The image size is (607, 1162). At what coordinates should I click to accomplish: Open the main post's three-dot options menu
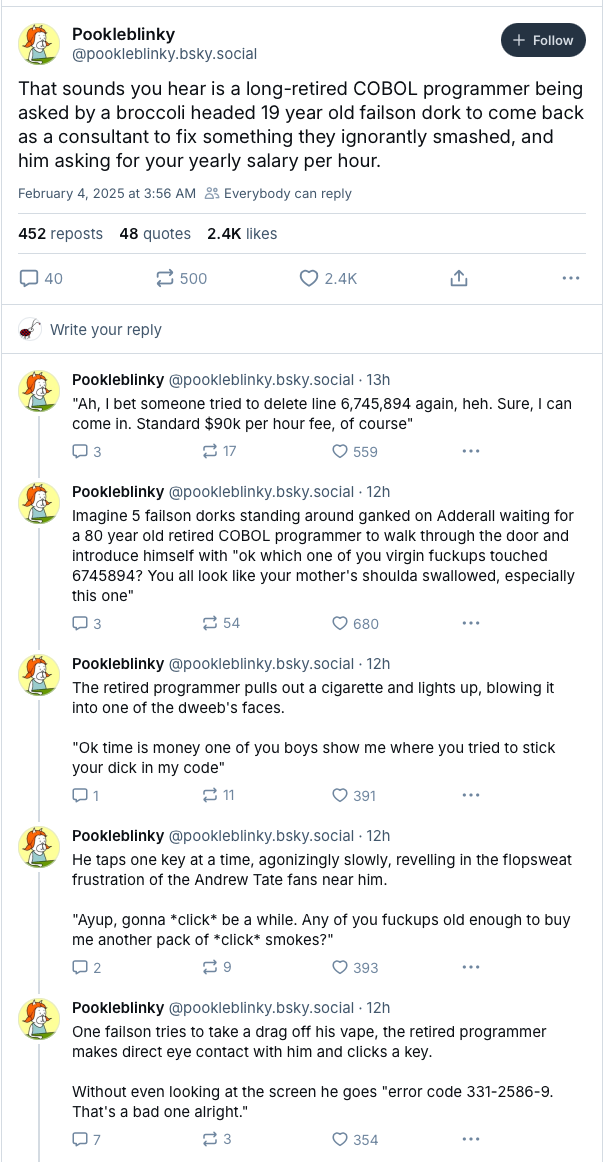tap(571, 278)
